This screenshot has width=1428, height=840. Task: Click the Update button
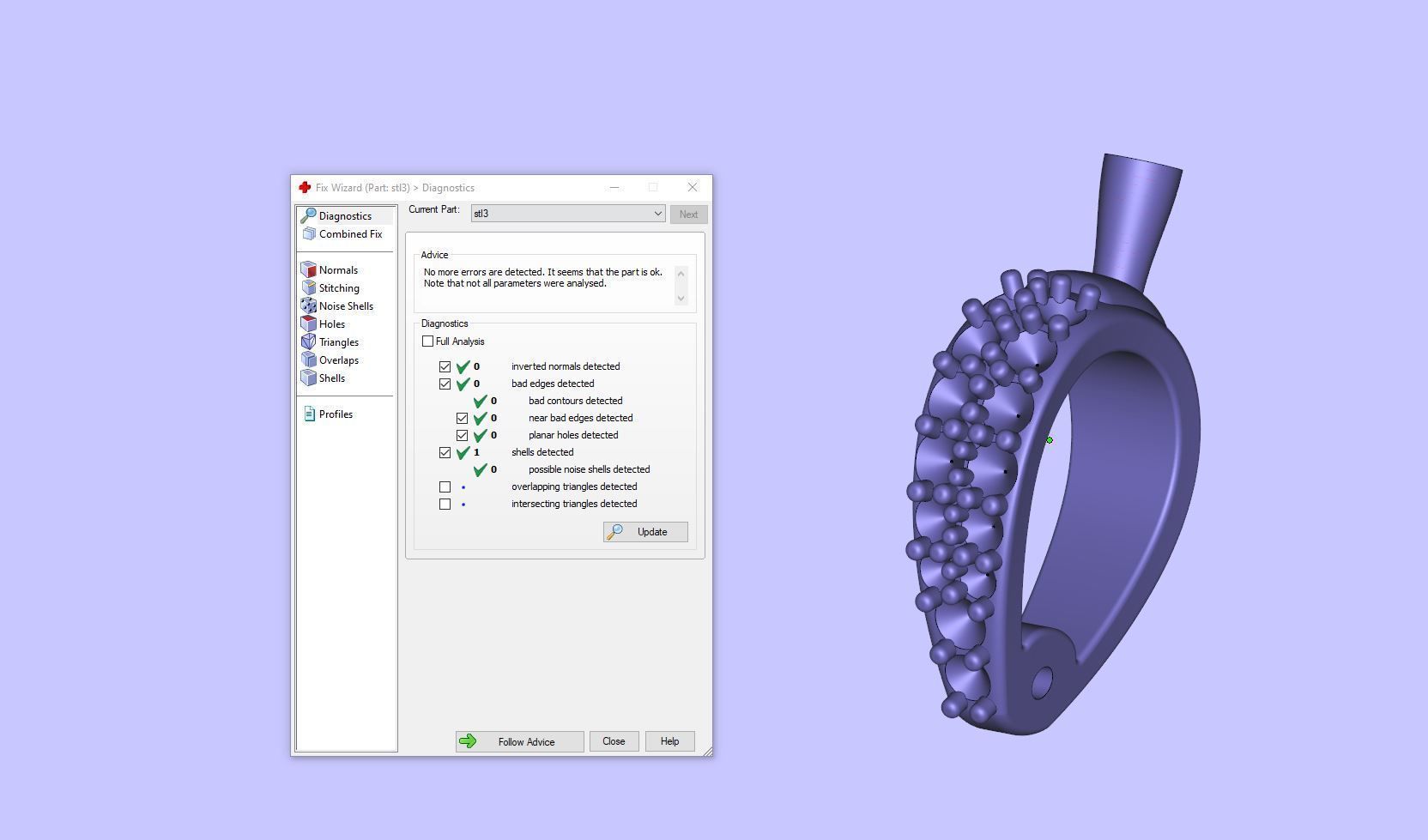(x=645, y=532)
